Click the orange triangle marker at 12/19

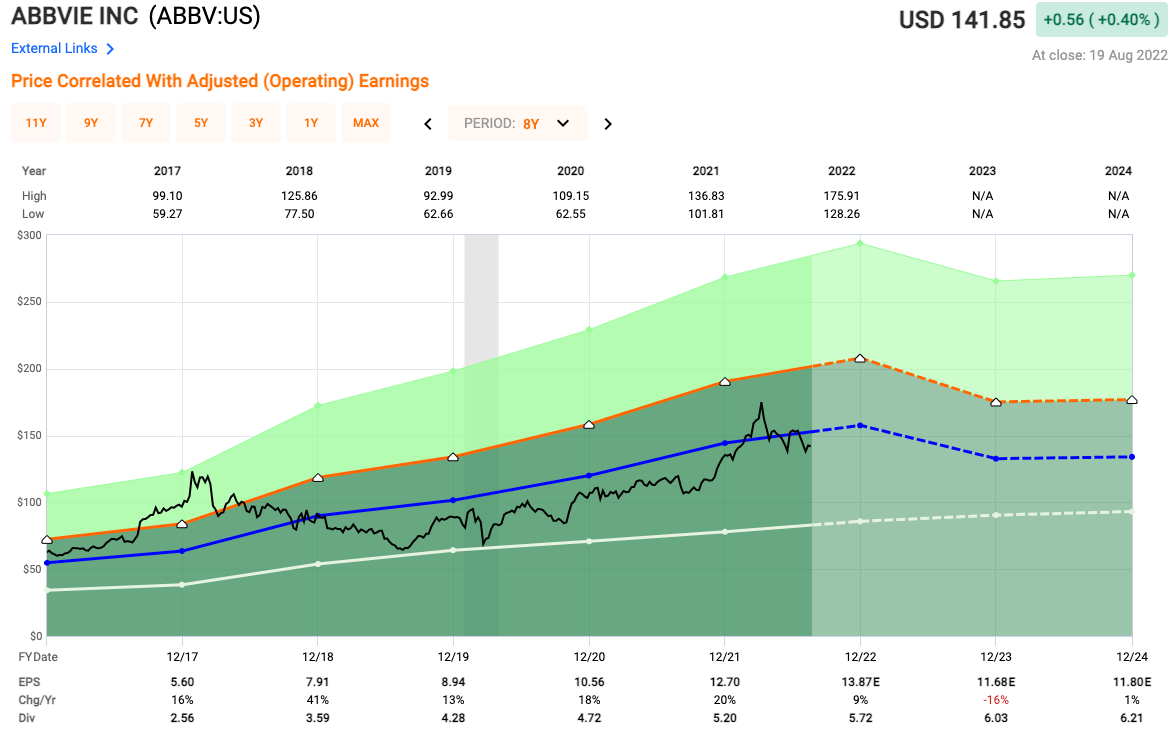453,457
